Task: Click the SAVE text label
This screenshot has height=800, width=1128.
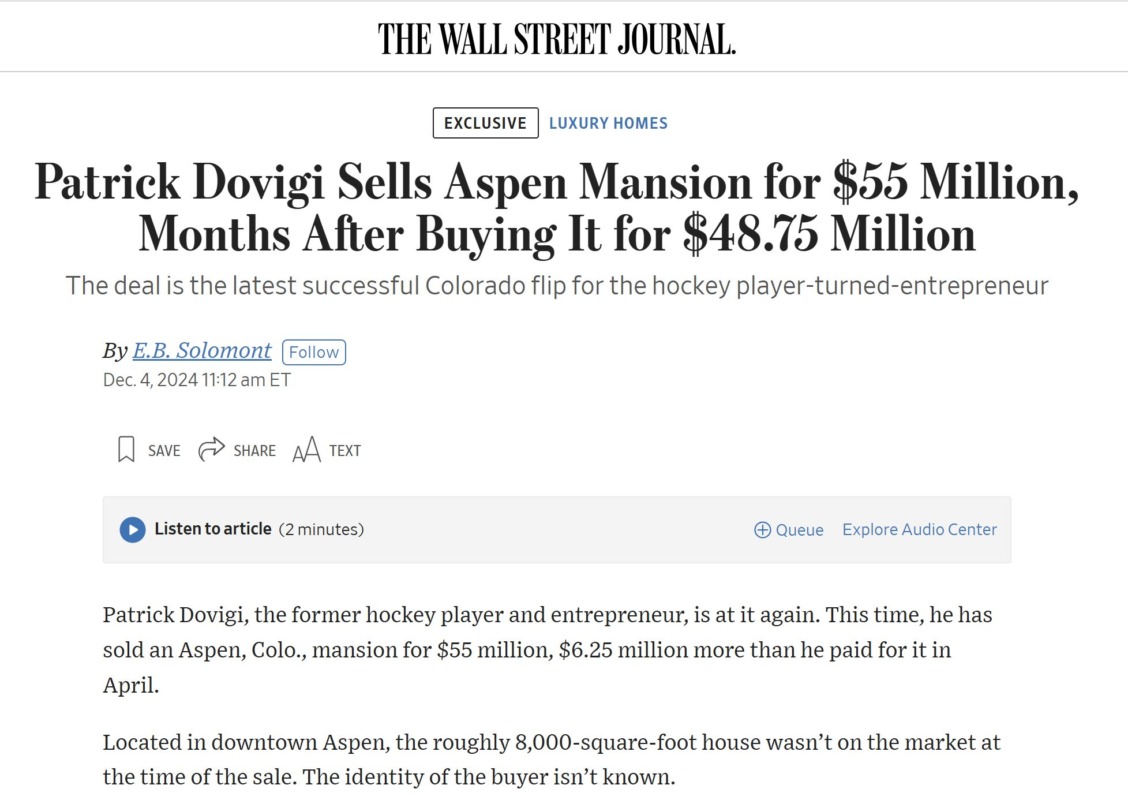Action: [x=164, y=451]
